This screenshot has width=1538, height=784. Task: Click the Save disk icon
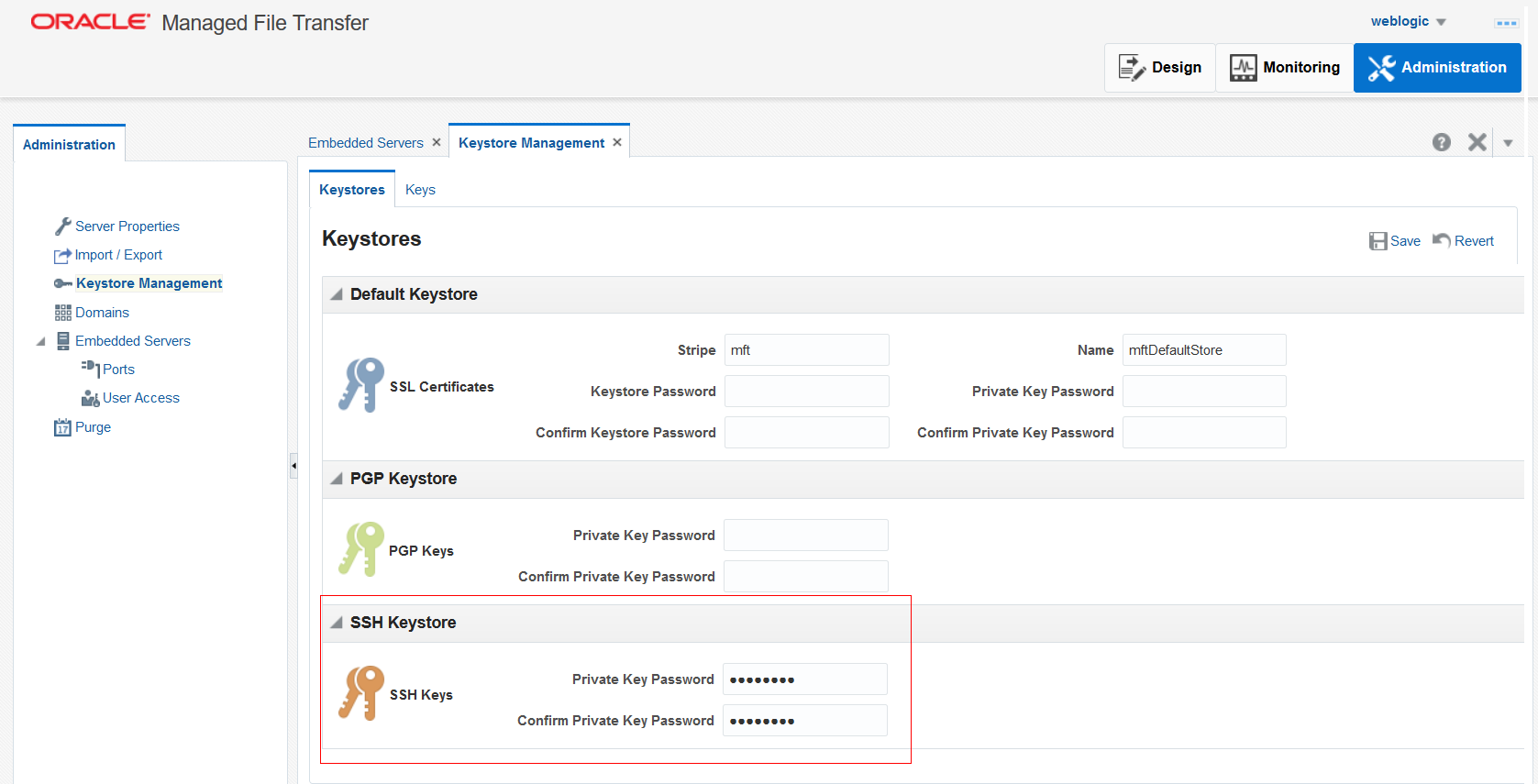pos(1378,241)
